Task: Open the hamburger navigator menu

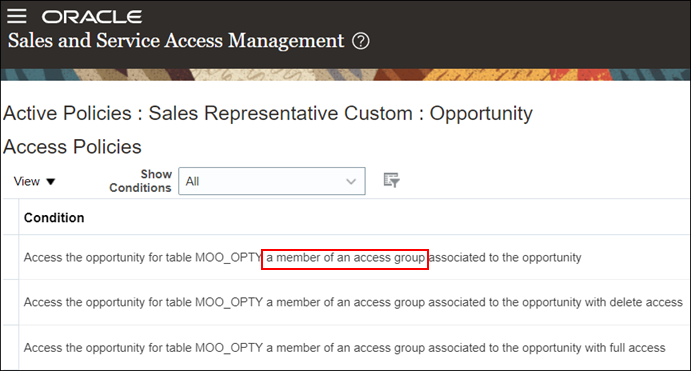Action: pyautogui.click(x=17, y=16)
